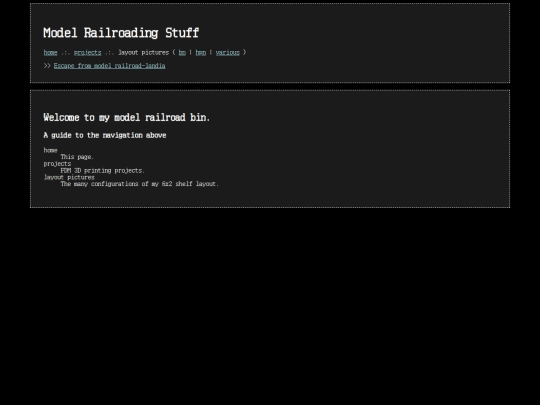This screenshot has width=540, height=405.
Task: Click 'A guide to the navigation above' subheading
Action: click(105, 135)
